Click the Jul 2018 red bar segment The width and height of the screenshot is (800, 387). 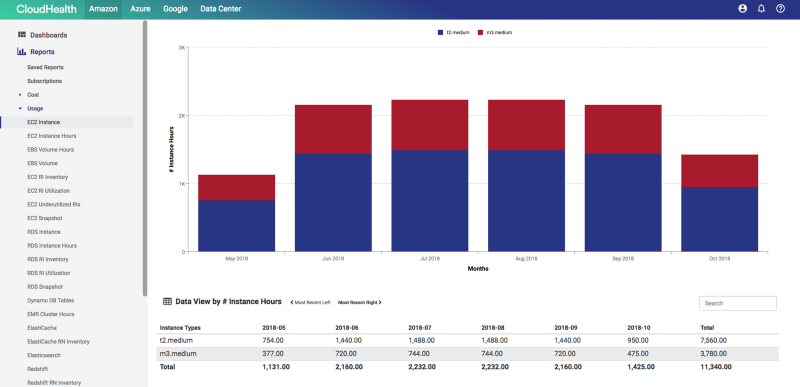click(430, 125)
